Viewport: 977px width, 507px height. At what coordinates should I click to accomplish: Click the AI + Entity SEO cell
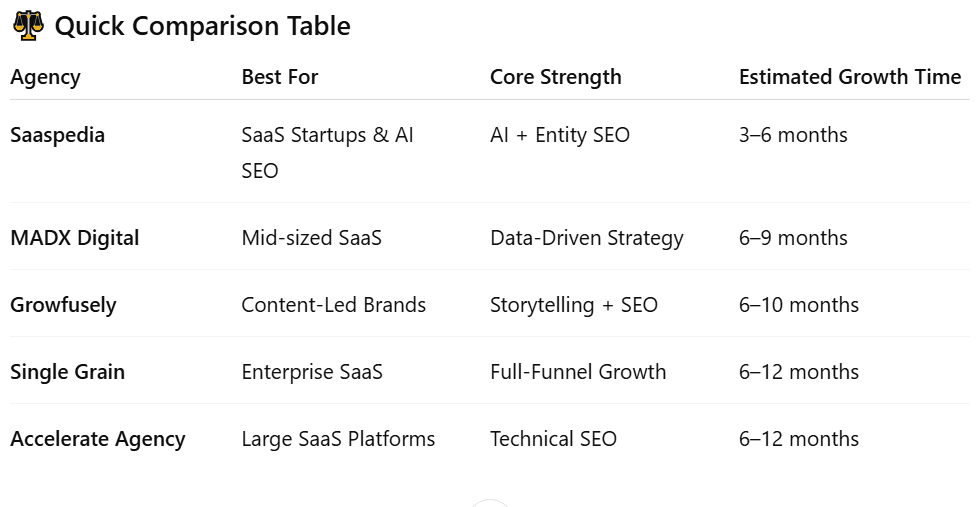coord(559,135)
